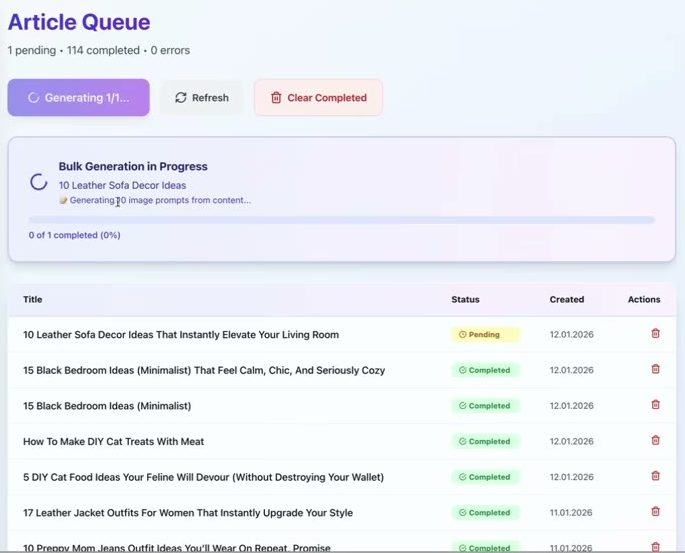Click the Title column header

[x=33, y=300]
